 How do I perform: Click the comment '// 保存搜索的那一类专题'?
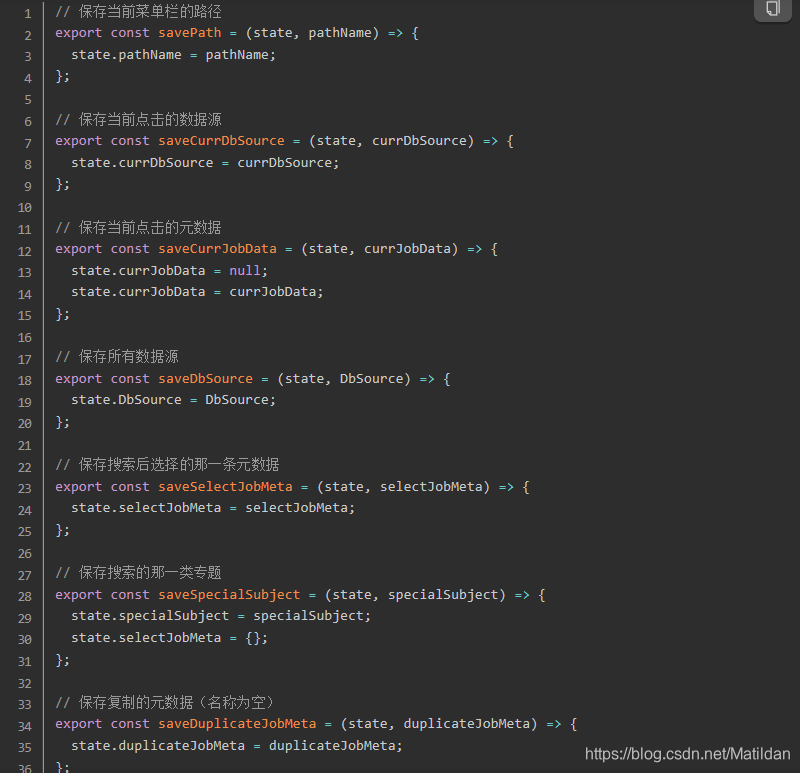point(138,572)
